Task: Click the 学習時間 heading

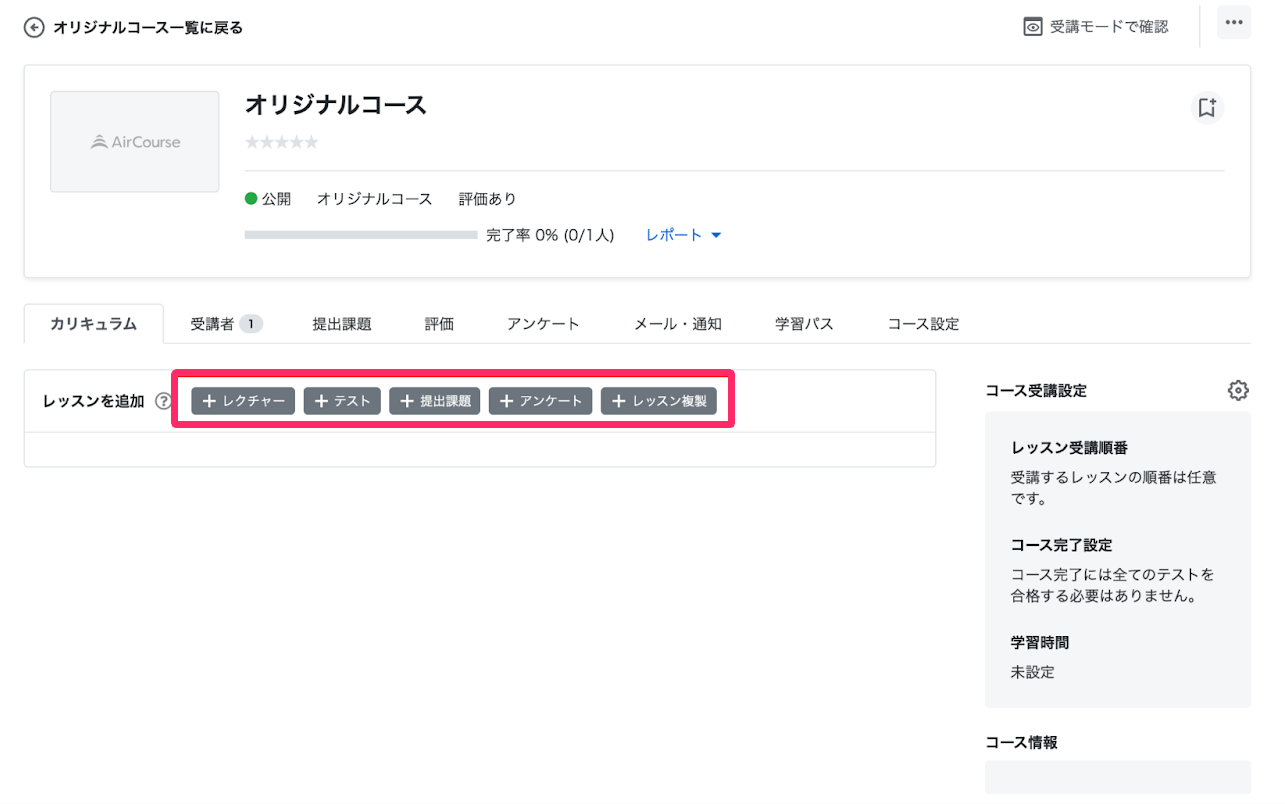Action: (x=1040, y=642)
